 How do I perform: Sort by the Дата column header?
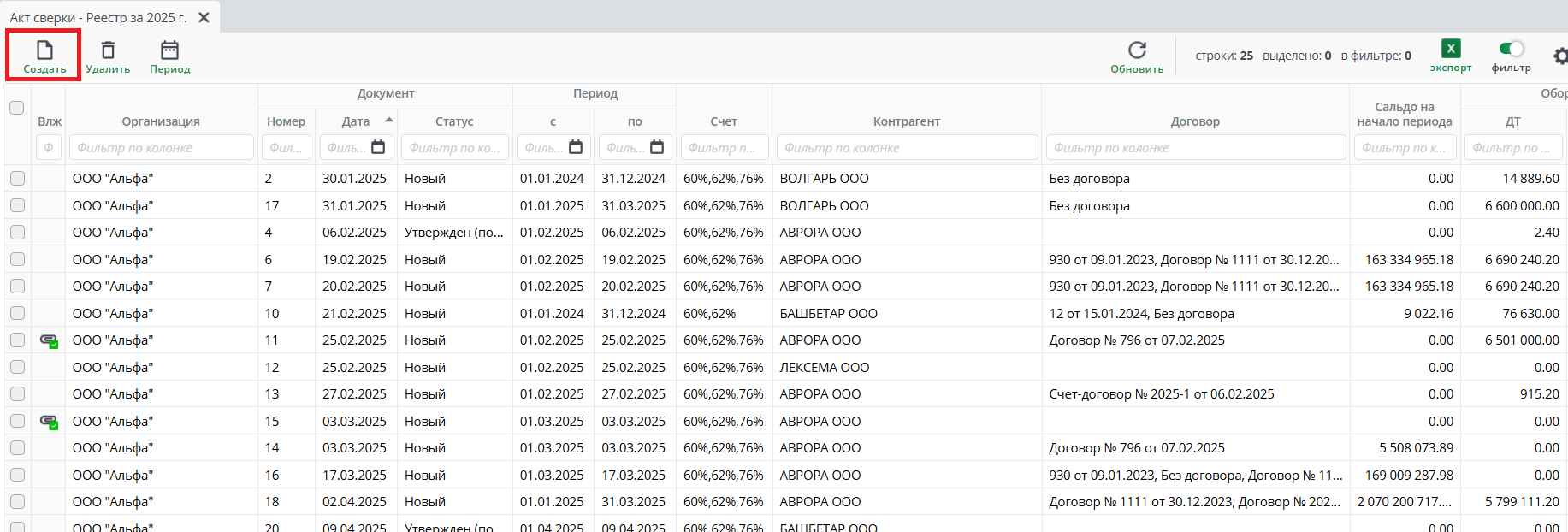[356, 121]
